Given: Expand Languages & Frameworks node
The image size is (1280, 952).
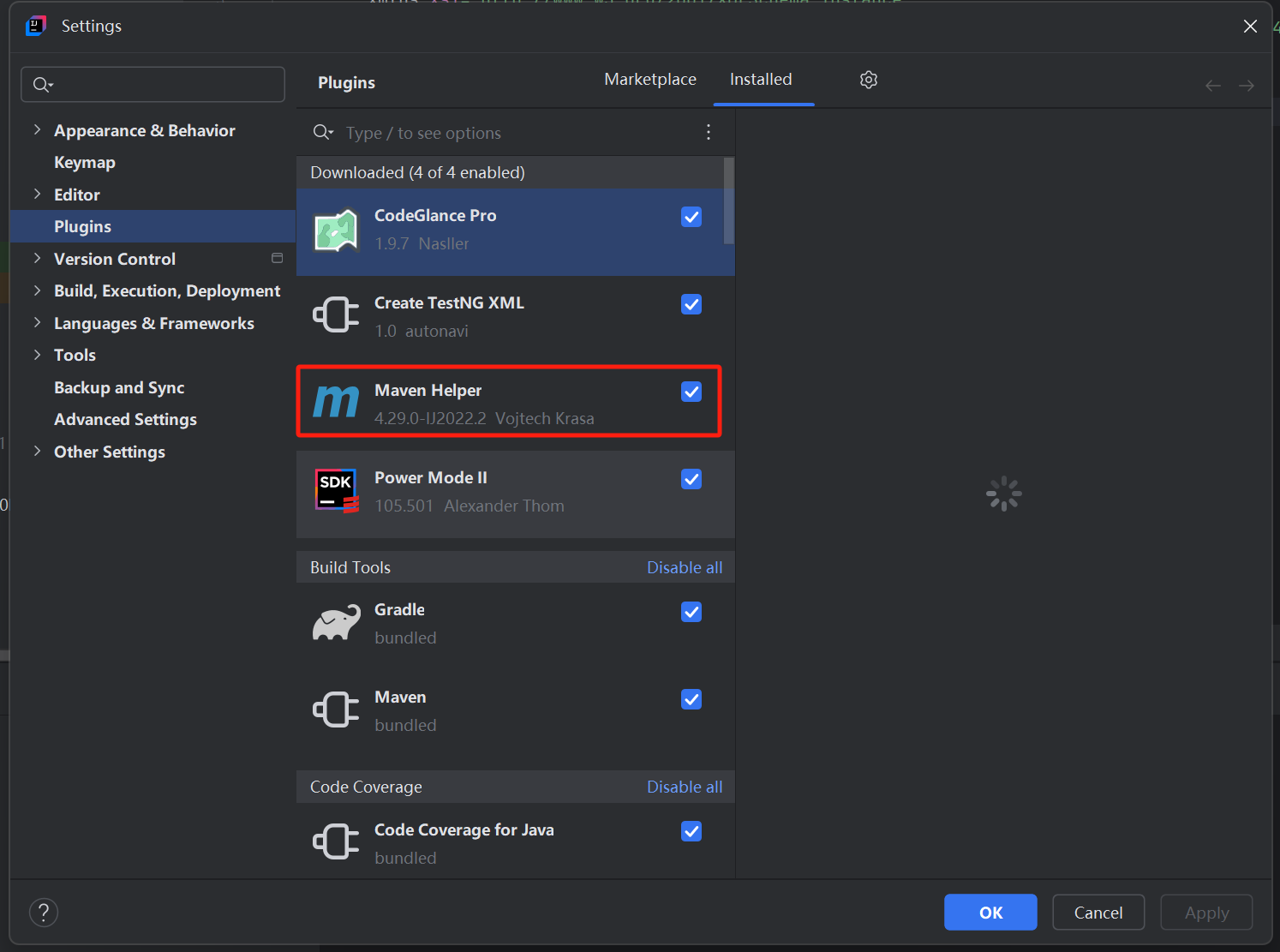Looking at the screenshot, I should coord(37,323).
